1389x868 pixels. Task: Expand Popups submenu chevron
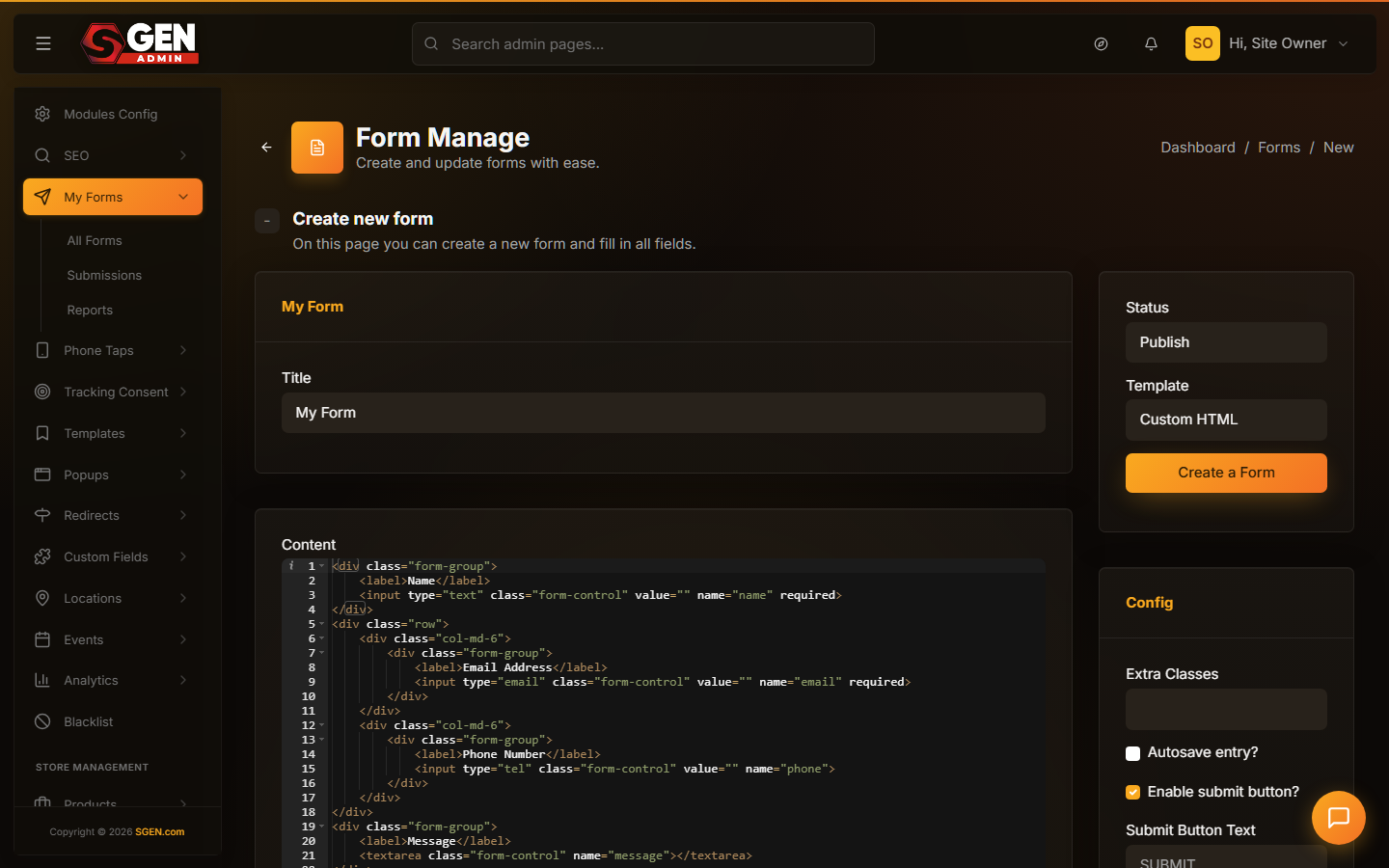(x=183, y=475)
